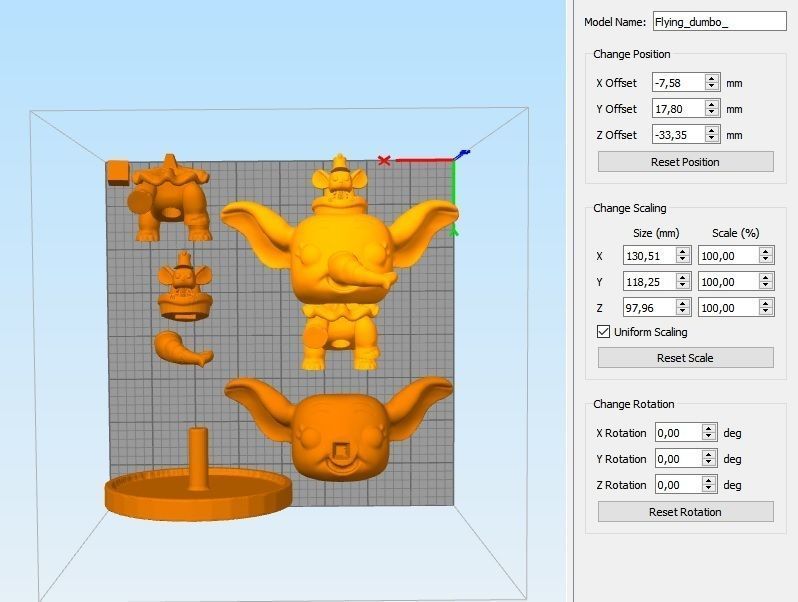Increase X Size with up arrow

[683, 251]
